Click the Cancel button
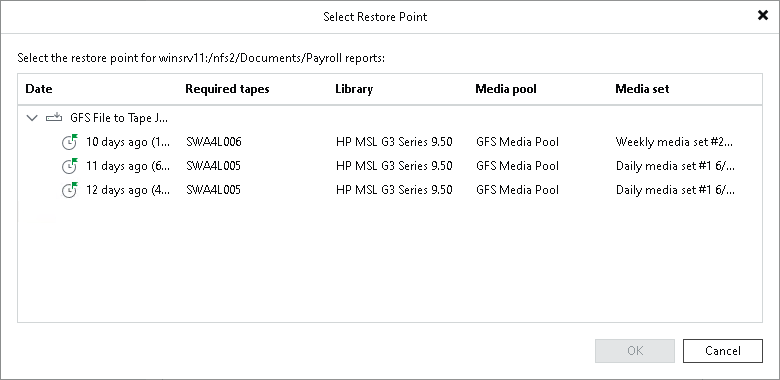 click(723, 351)
